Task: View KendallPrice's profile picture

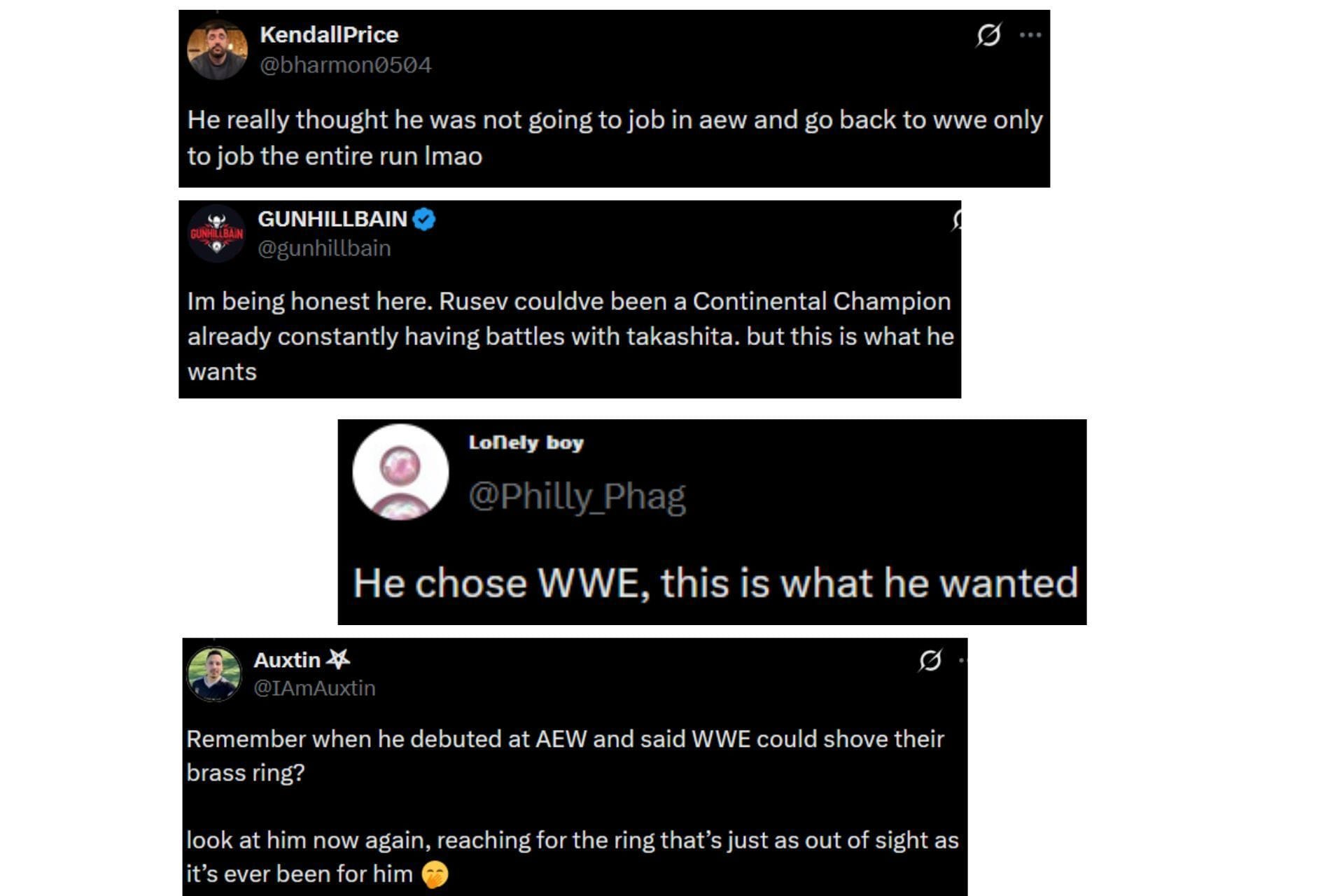Action: click(217, 51)
